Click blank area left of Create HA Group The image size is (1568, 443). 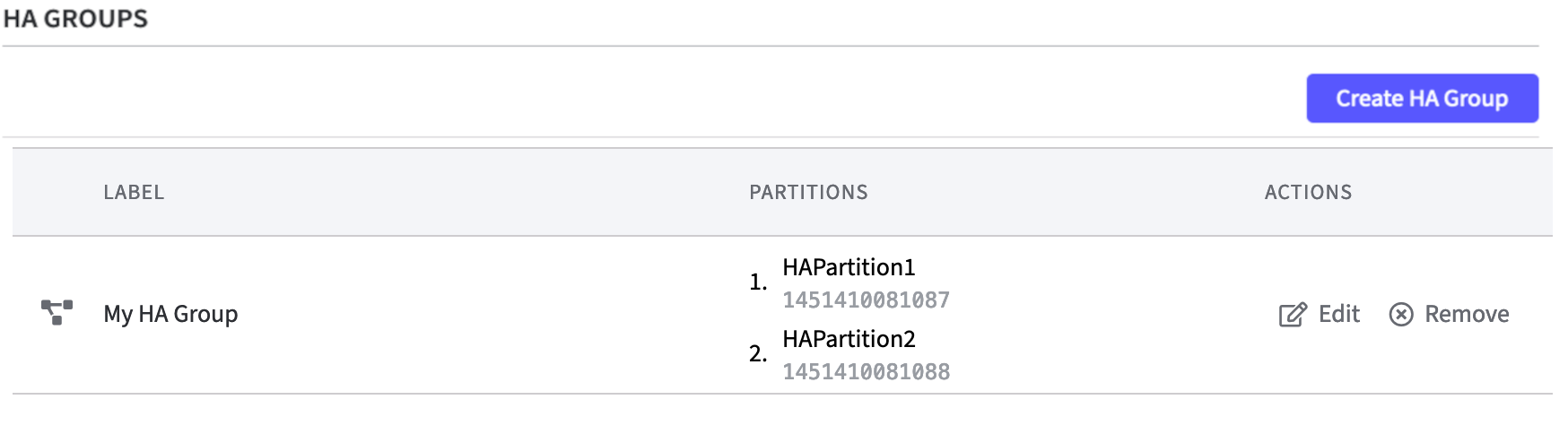pos(718,99)
